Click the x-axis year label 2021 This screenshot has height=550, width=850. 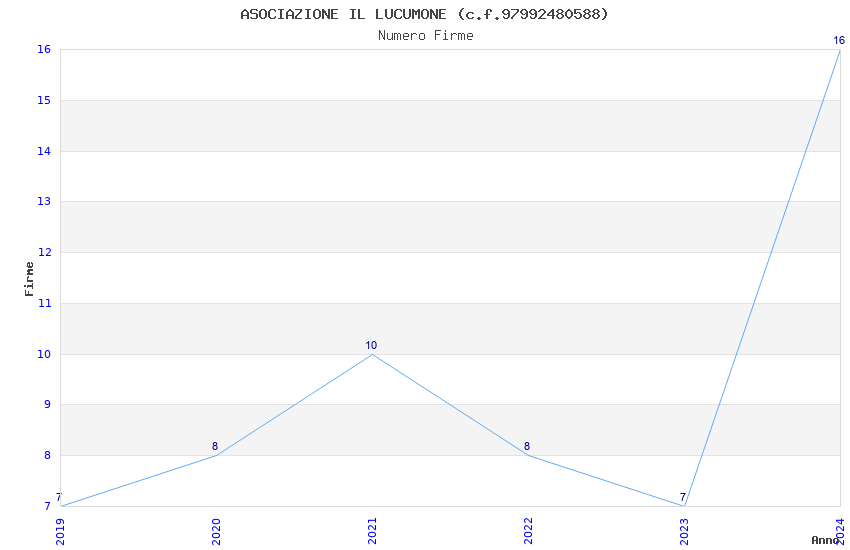[x=372, y=531]
